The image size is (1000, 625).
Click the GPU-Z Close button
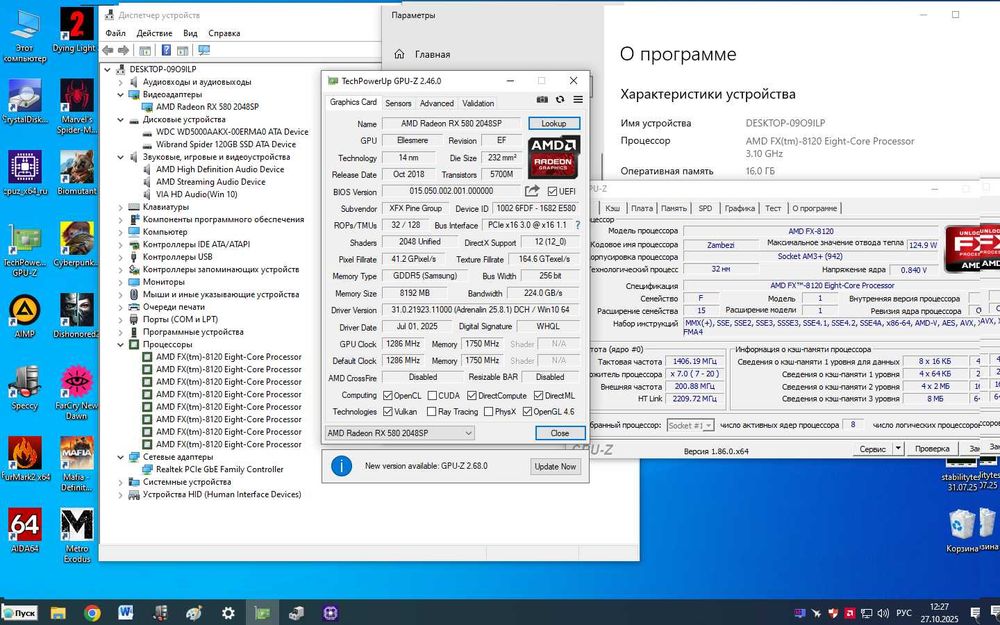click(560, 433)
